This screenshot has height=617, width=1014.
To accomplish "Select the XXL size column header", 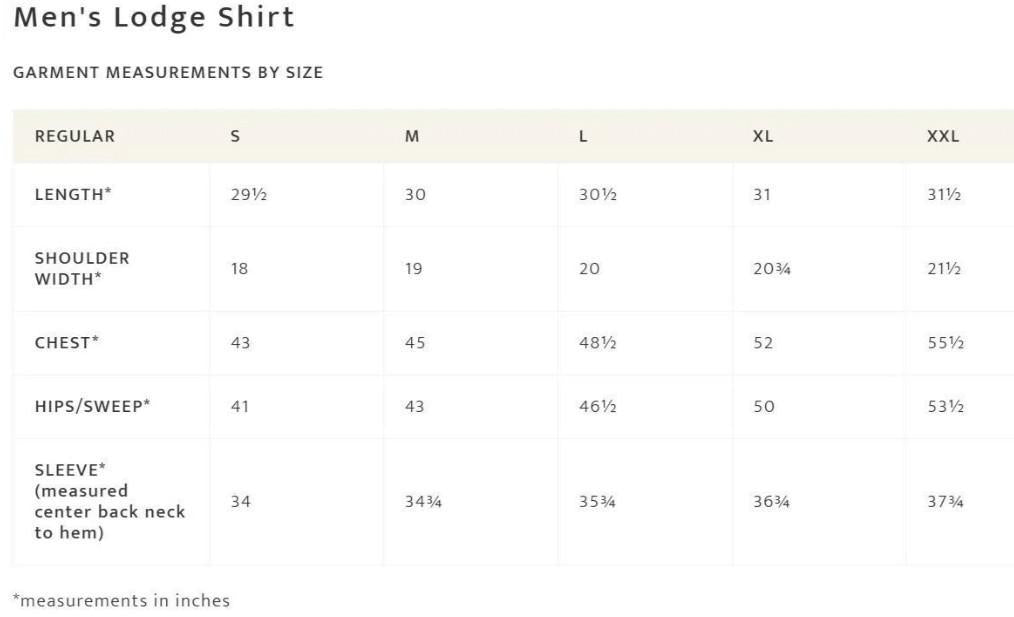I will pyautogui.click(x=943, y=136).
